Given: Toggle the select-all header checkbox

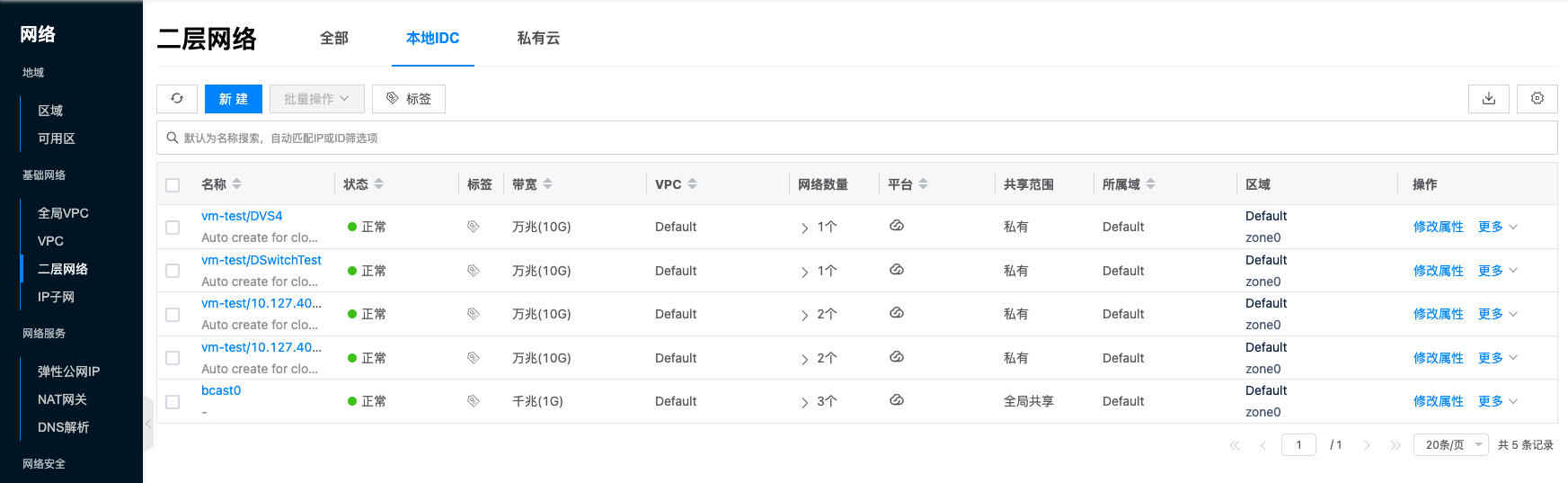Looking at the screenshot, I should point(173,185).
